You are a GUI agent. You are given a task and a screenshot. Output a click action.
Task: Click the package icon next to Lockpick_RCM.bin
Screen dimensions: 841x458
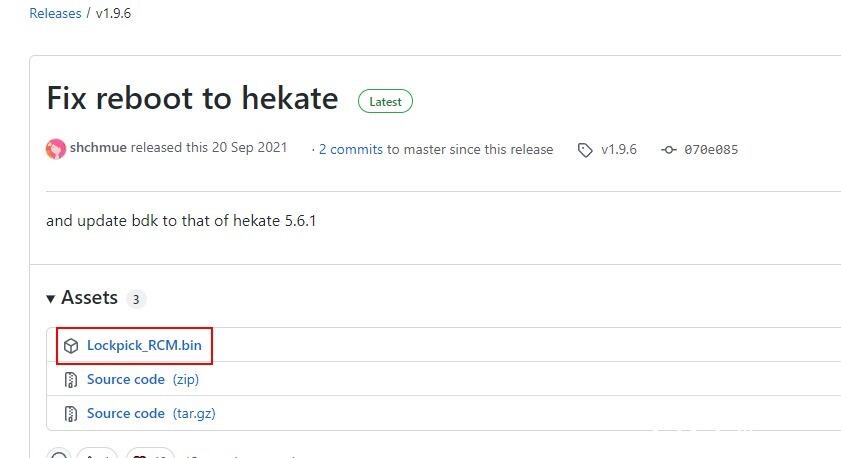[x=71, y=346]
